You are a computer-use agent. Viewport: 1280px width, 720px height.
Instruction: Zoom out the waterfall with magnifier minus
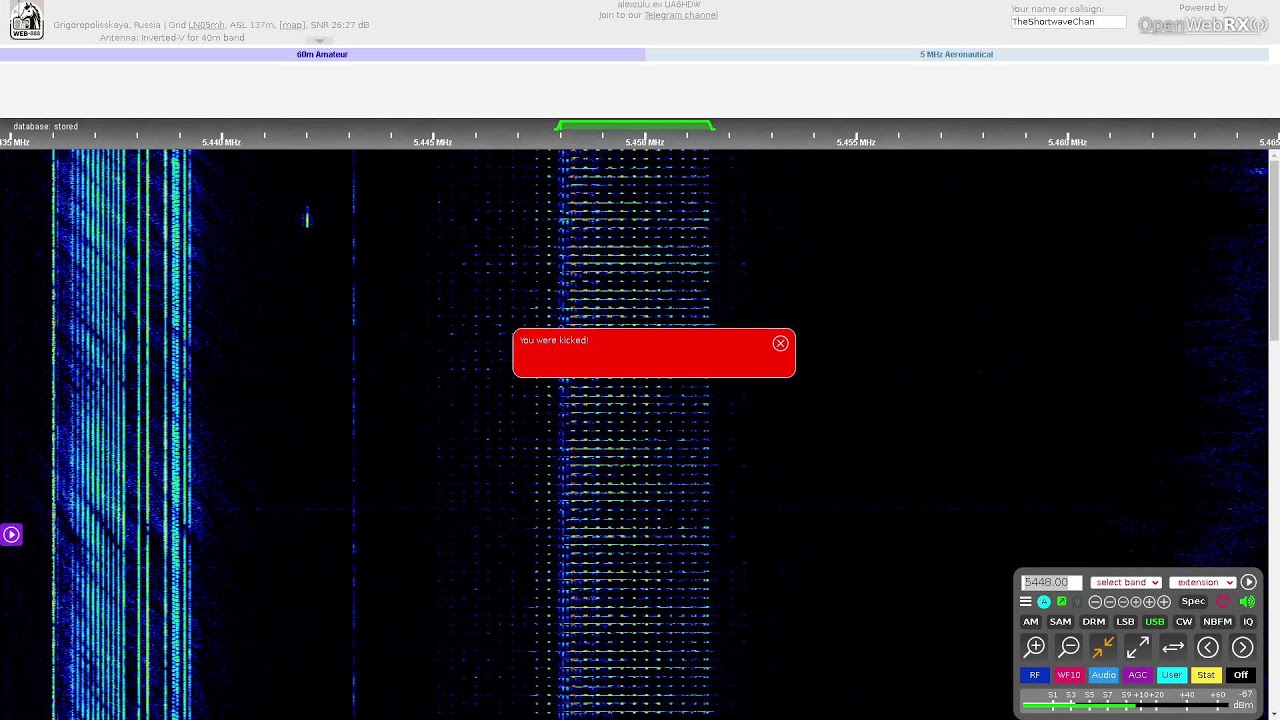(1069, 648)
